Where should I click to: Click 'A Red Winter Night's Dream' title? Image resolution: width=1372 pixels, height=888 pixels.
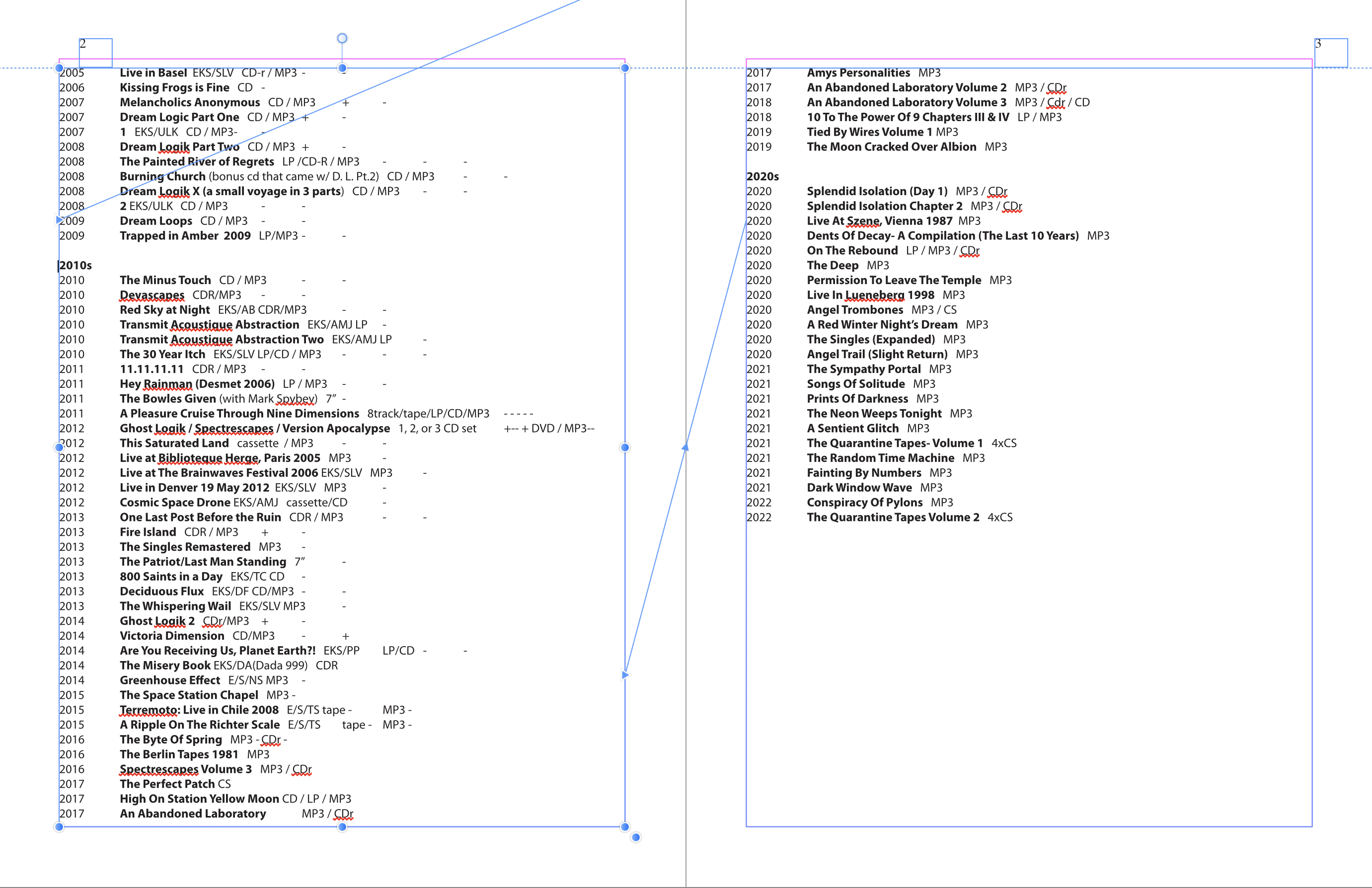click(x=882, y=324)
